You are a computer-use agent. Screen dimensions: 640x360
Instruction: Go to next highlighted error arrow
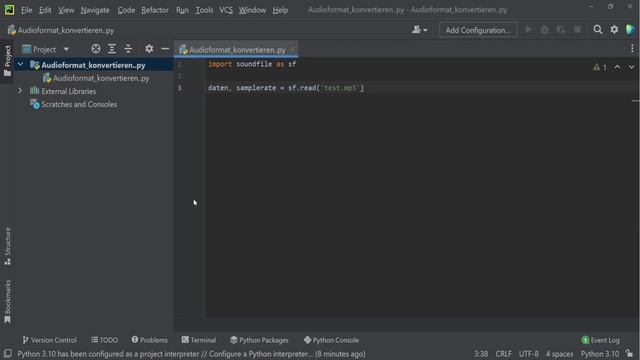pos(631,67)
